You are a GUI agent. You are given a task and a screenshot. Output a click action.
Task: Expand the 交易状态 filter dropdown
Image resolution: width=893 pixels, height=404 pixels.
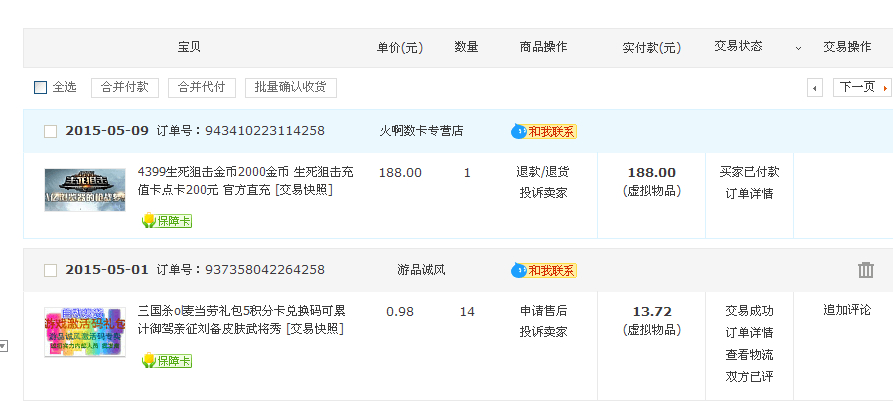point(798,48)
